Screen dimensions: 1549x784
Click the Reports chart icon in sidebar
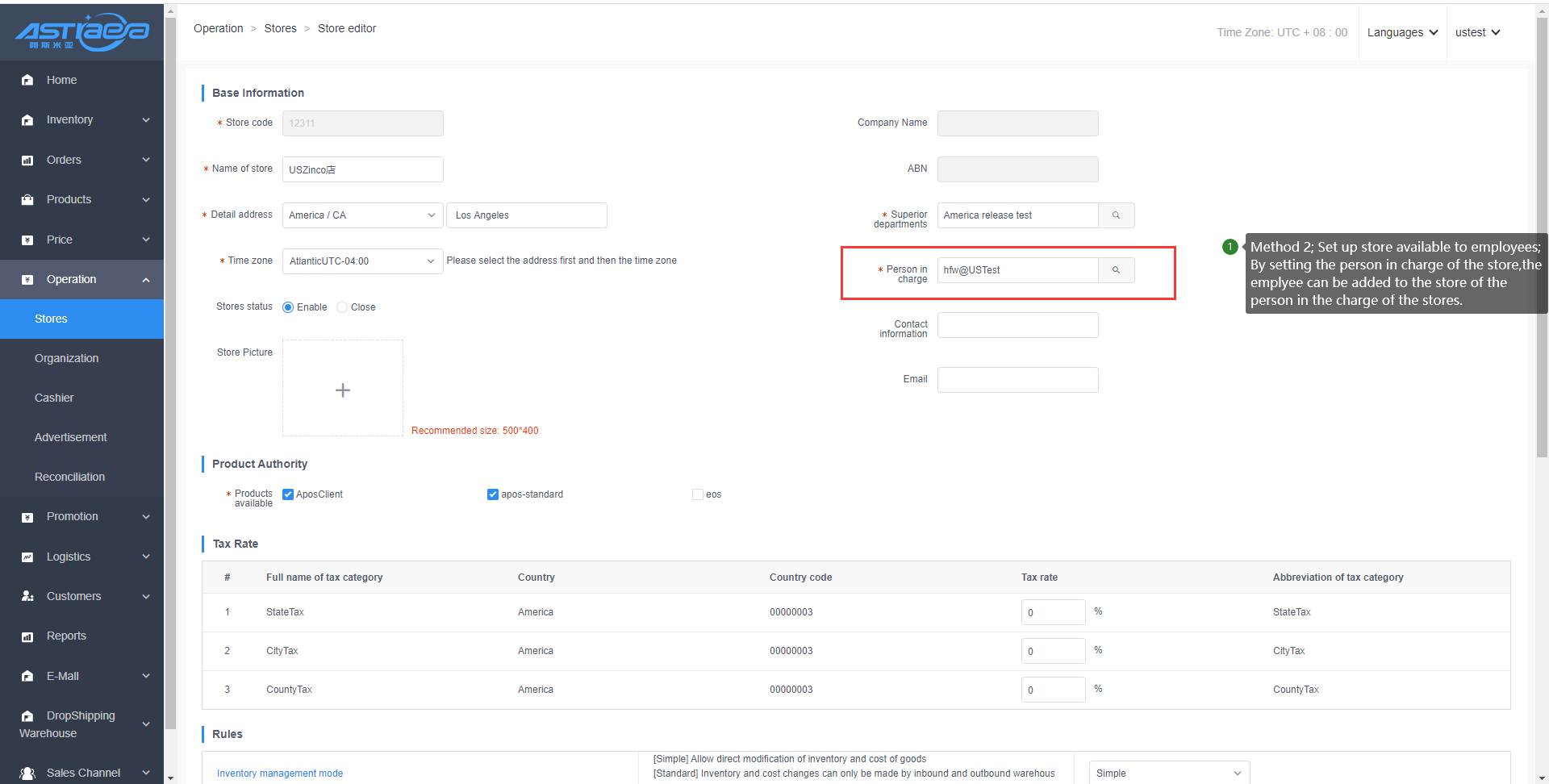[x=27, y=636]
